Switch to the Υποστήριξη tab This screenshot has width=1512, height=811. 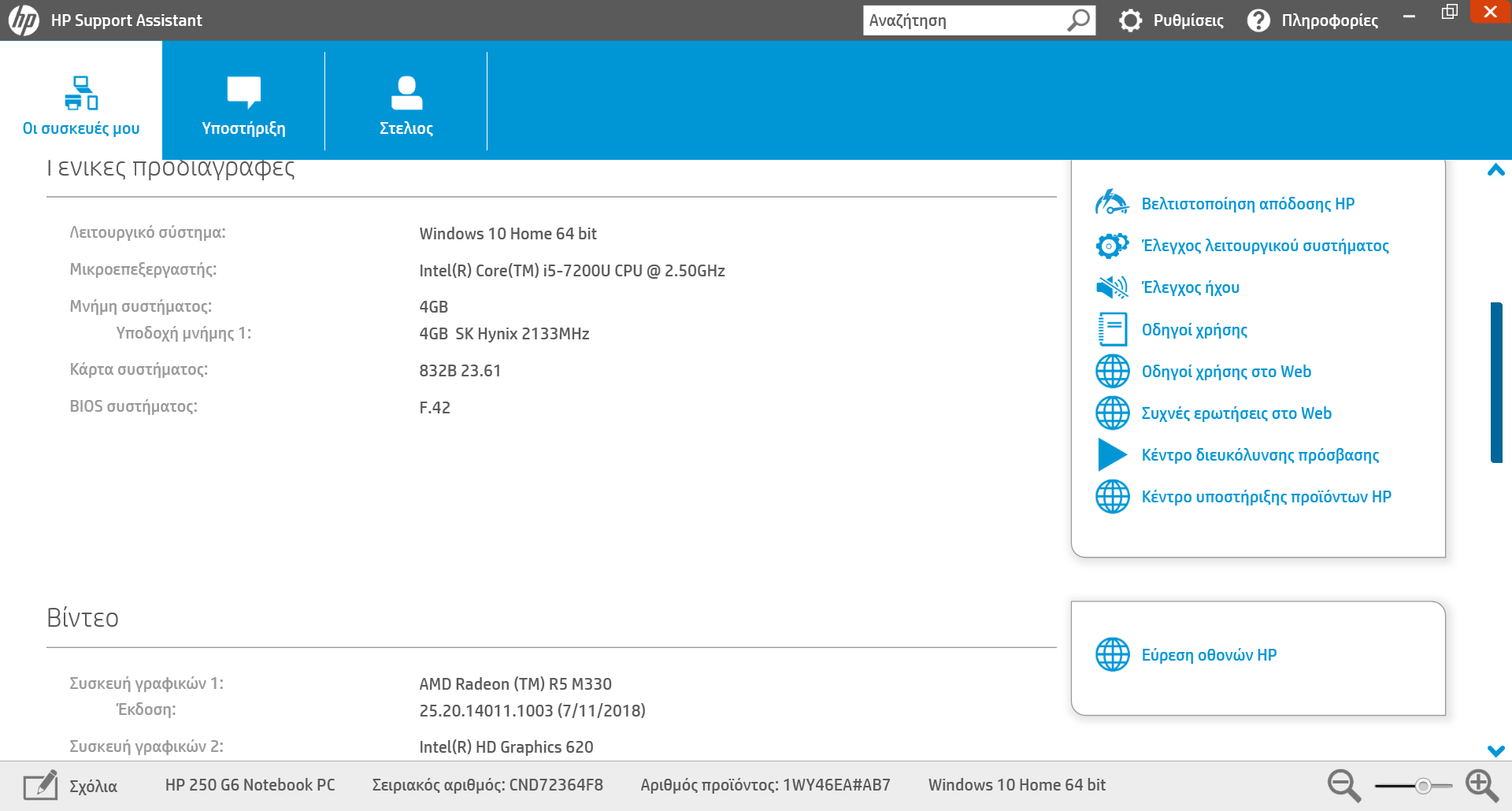point(243,101)
